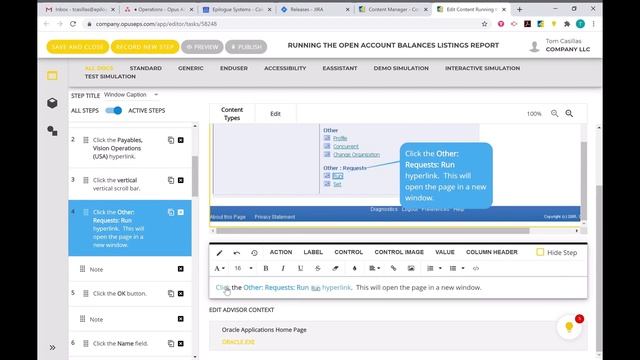
Task: Open the shapes icon in left sidebar
Action: [52, 131]
